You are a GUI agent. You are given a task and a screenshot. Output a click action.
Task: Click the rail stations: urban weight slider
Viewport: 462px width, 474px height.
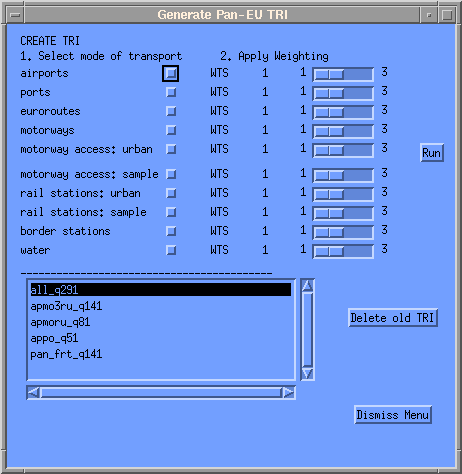[x=343, y=194]
